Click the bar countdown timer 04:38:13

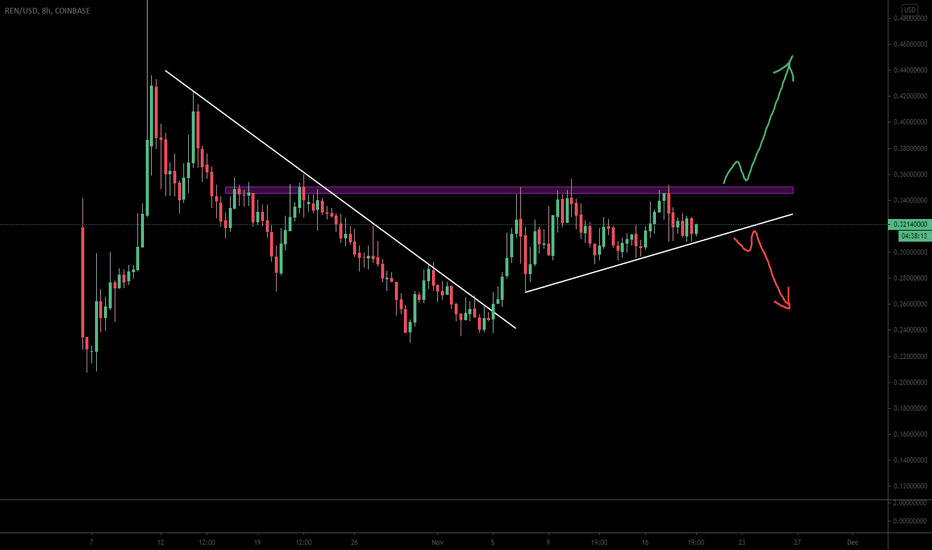pos(914,236)
